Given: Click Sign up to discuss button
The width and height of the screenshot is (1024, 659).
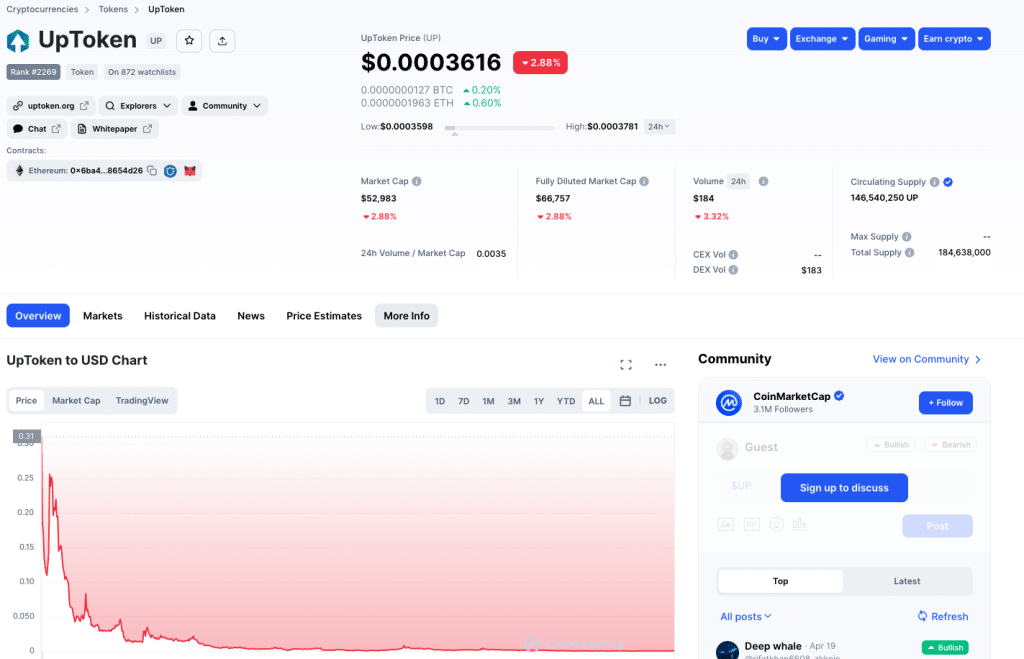Looking at the screenshot, I should click(x=844, y=488).
